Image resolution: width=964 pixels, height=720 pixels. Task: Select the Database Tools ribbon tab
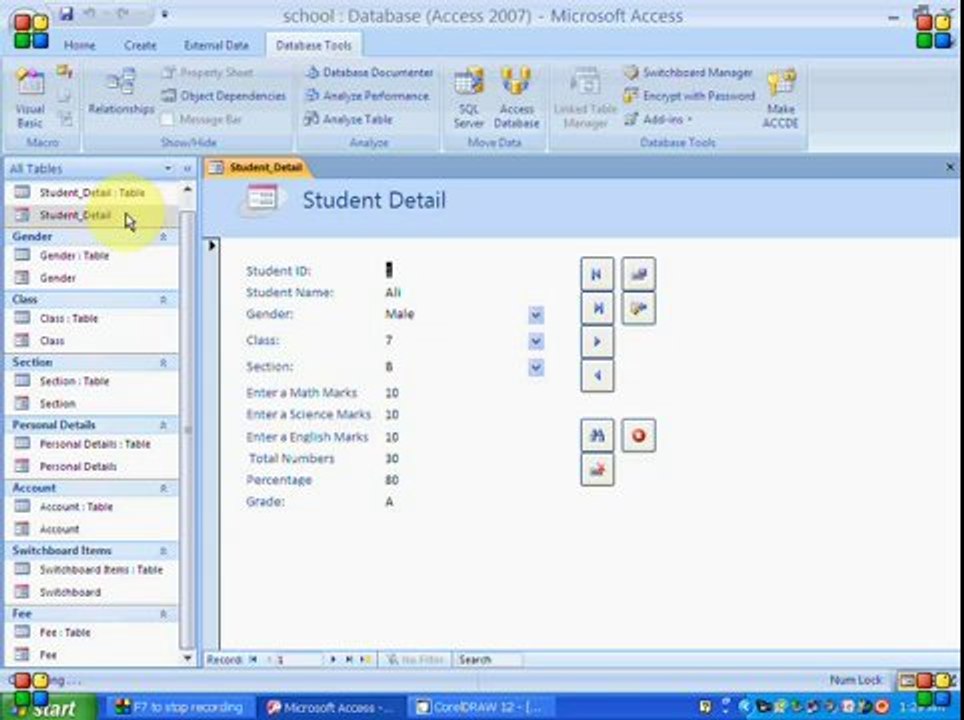(x=314, y=45)
